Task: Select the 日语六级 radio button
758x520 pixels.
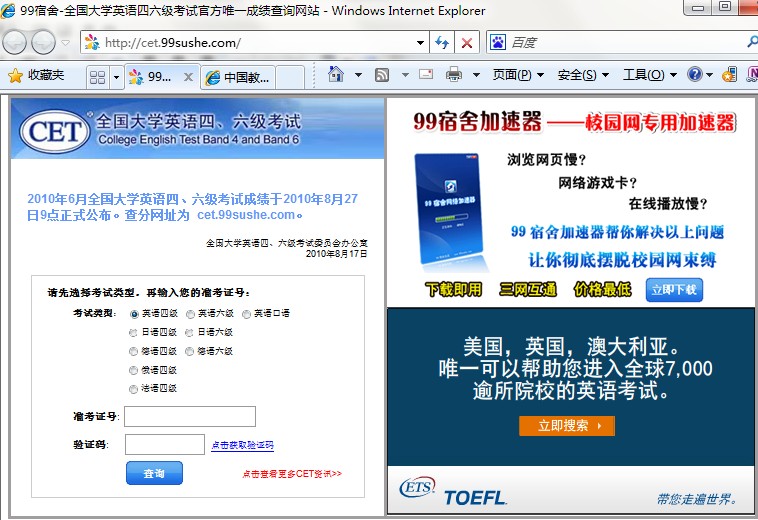Action: click(190, 332)
